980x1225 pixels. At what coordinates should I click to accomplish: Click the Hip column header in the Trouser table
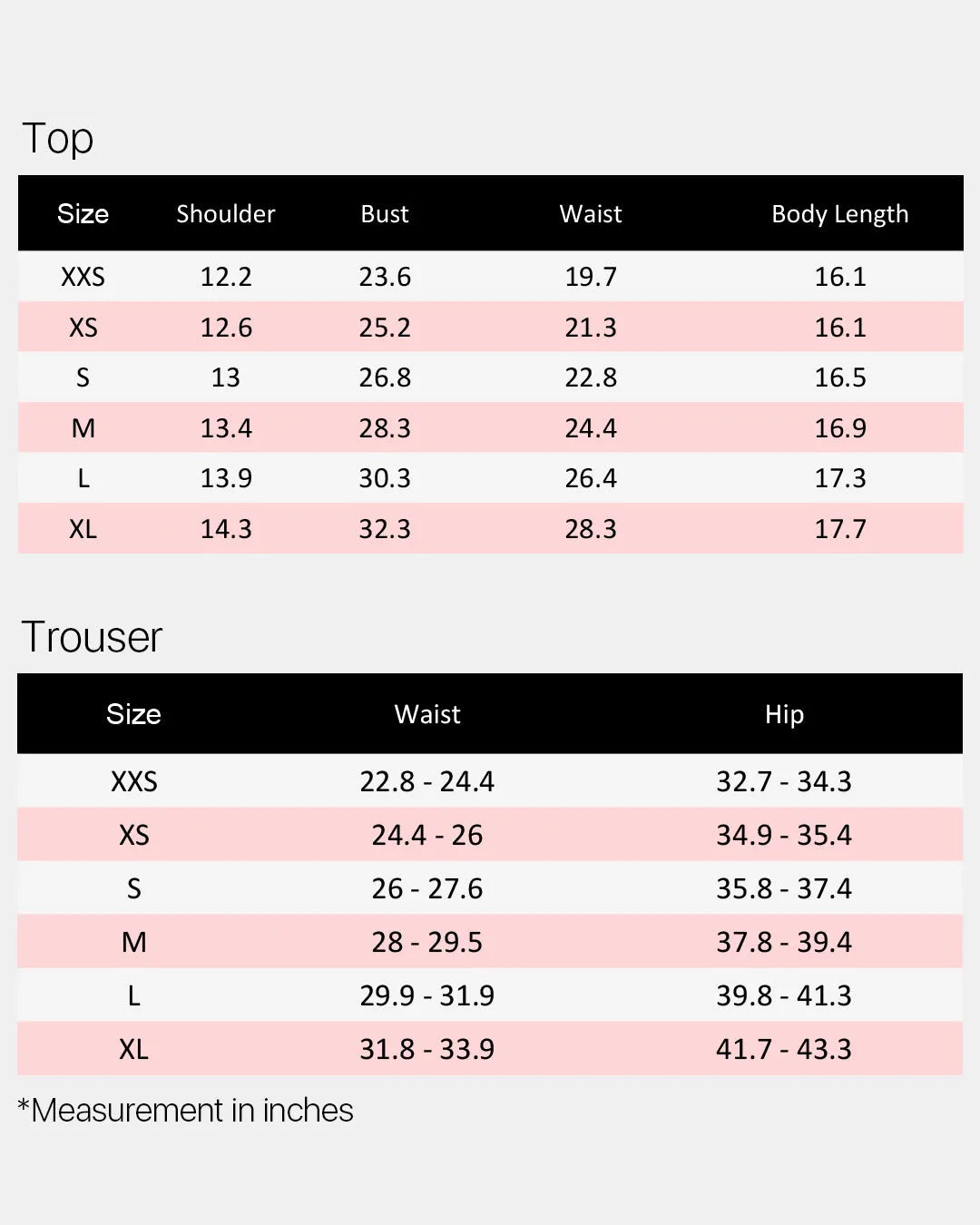tap(784, 715)
